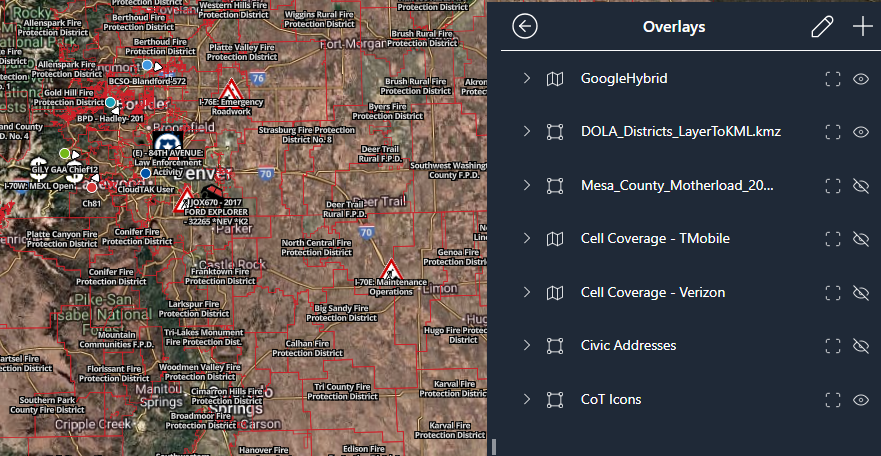Click the panel resize handle at bottom
Screen dimensions: 881x456
pos(492,445)
